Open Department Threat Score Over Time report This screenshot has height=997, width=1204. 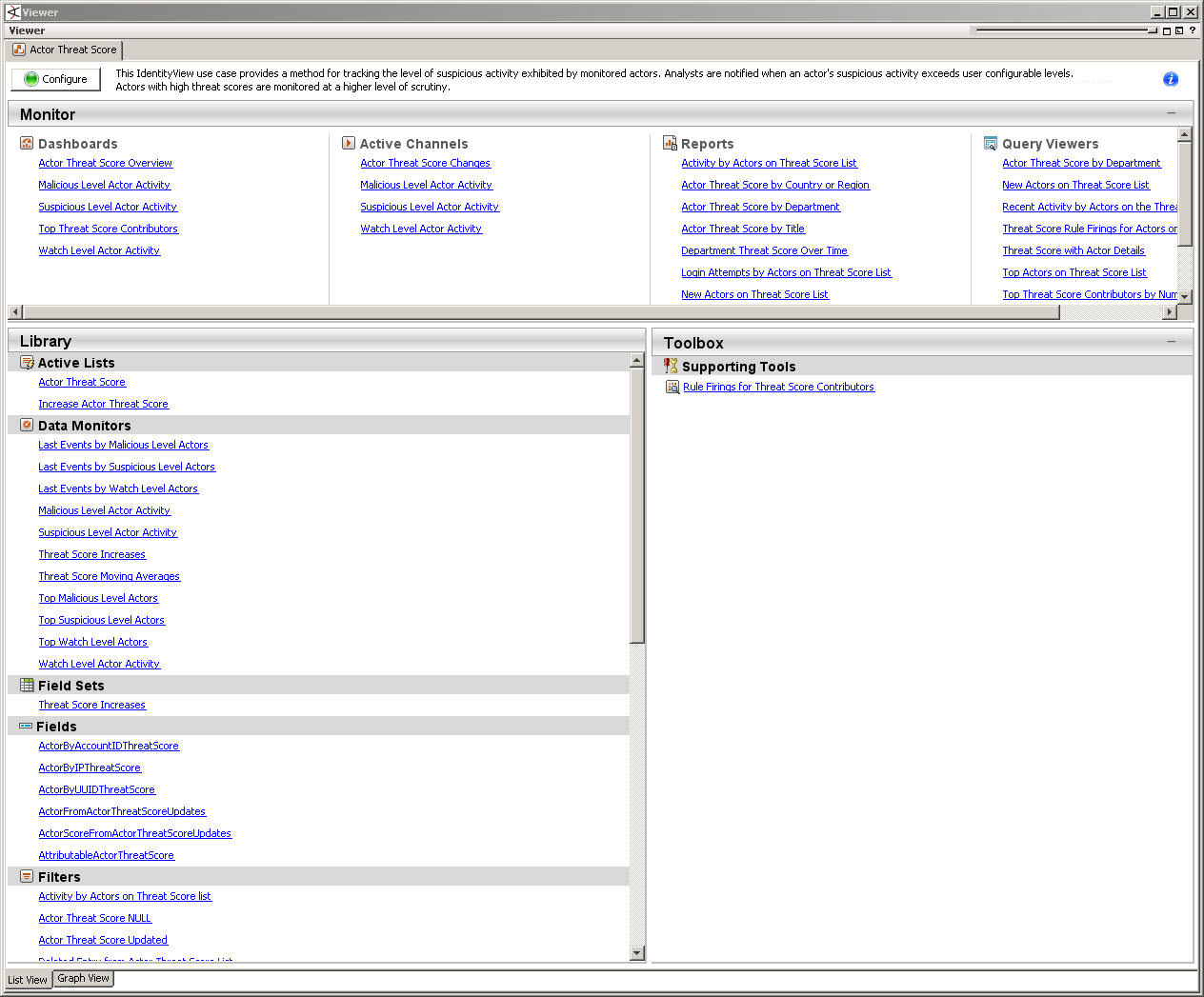pyautogui.click(x=764, y=250)
